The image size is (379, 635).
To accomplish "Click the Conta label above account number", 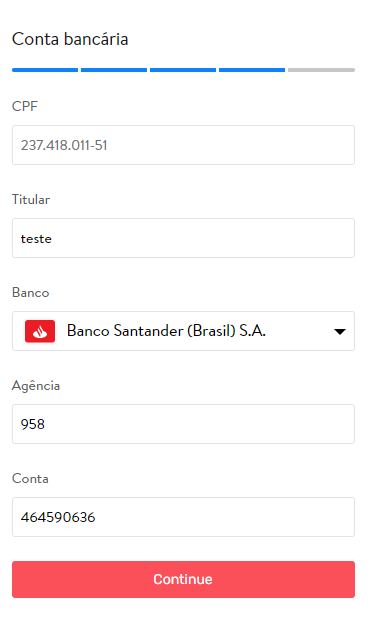I will click(30, 478).
